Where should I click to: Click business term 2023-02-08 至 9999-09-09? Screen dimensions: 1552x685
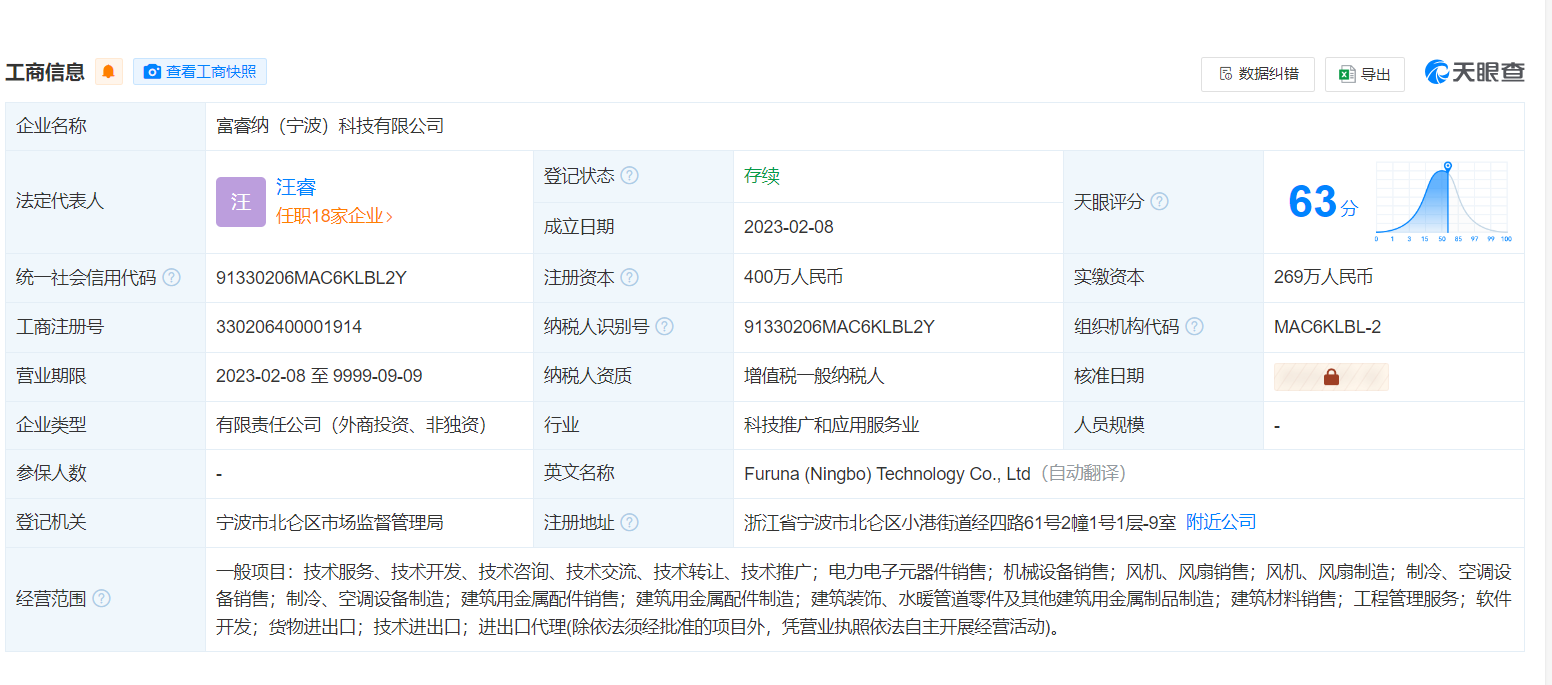[x=319, y=376]
